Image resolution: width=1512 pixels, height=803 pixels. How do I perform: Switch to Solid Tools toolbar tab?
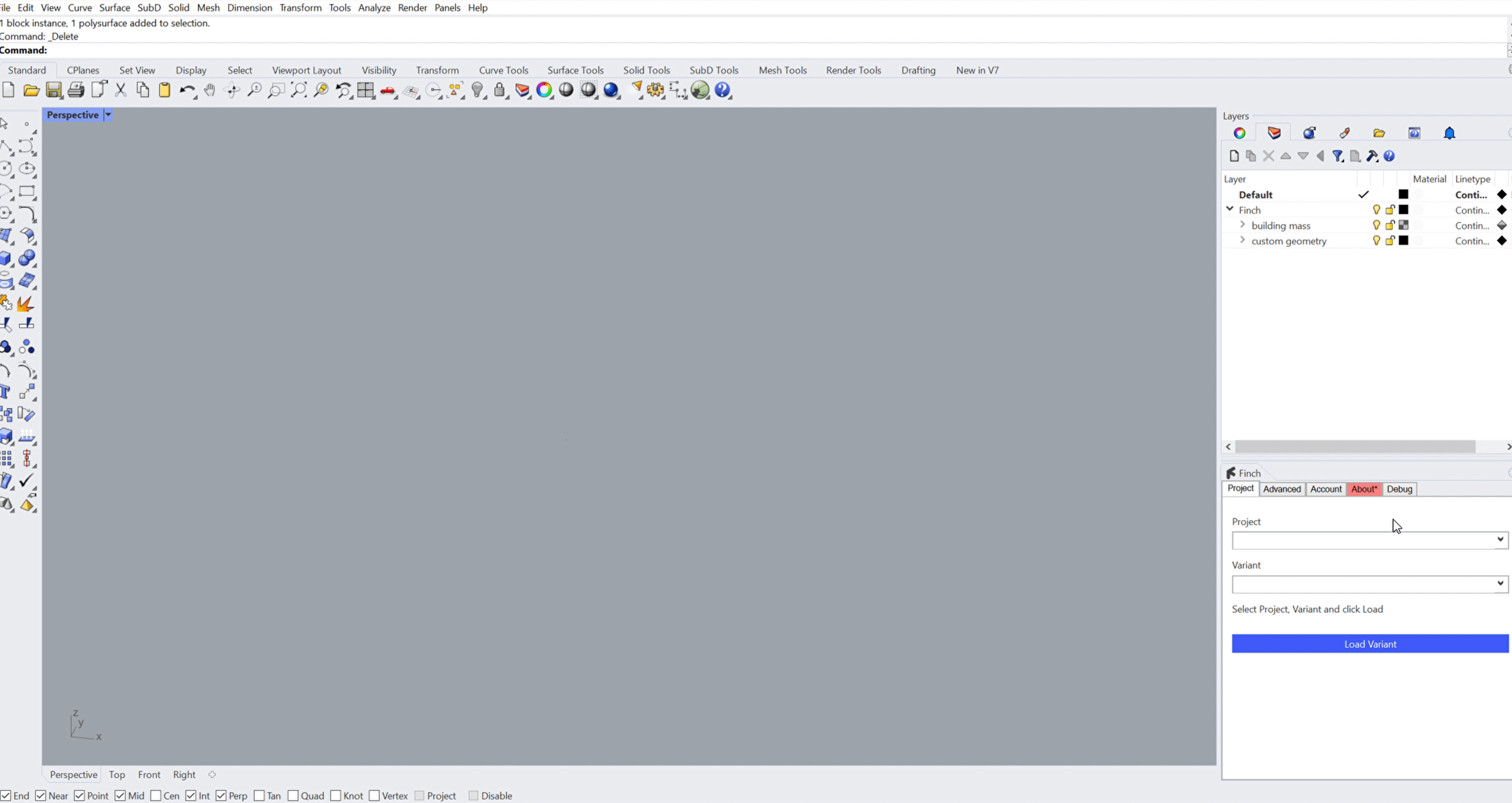pyautogui.click(x=646, y=70)
